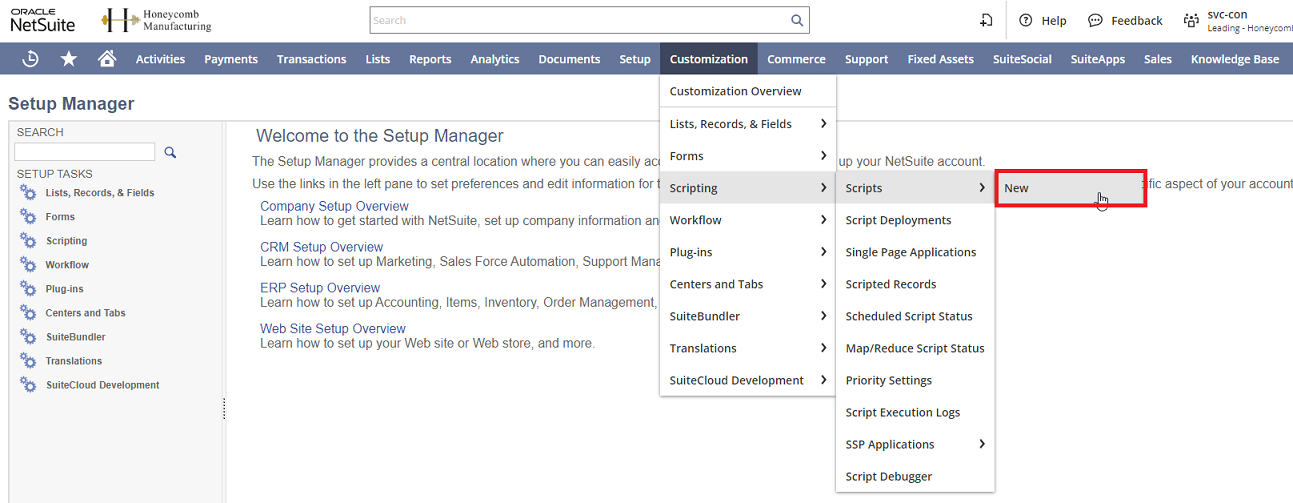Click gear icon beside sidebar Translations
This screenshot has width=1293, height=503.
28,361
